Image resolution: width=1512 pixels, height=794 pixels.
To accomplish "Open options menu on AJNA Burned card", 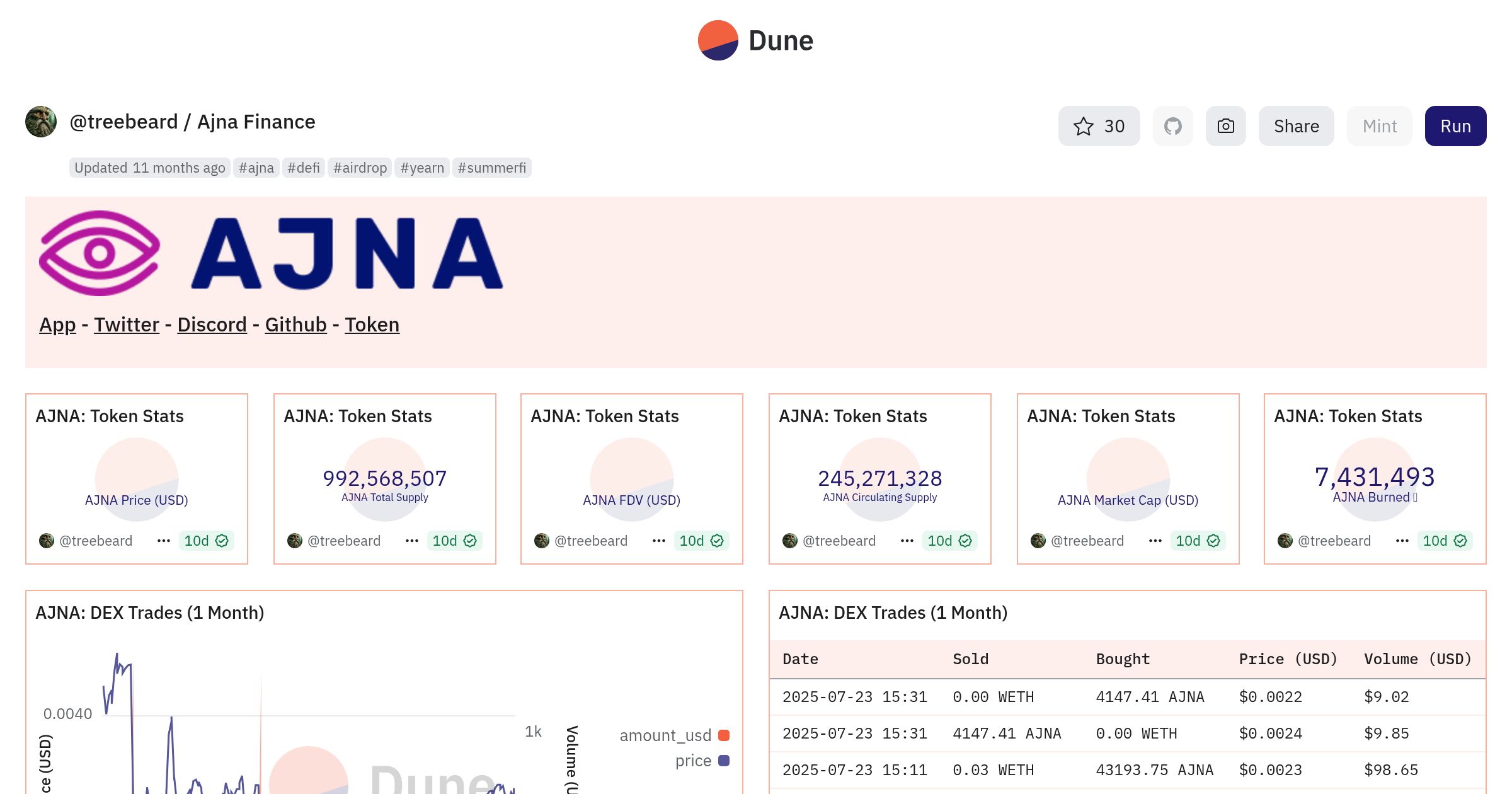I will (x=1402, y=541).
